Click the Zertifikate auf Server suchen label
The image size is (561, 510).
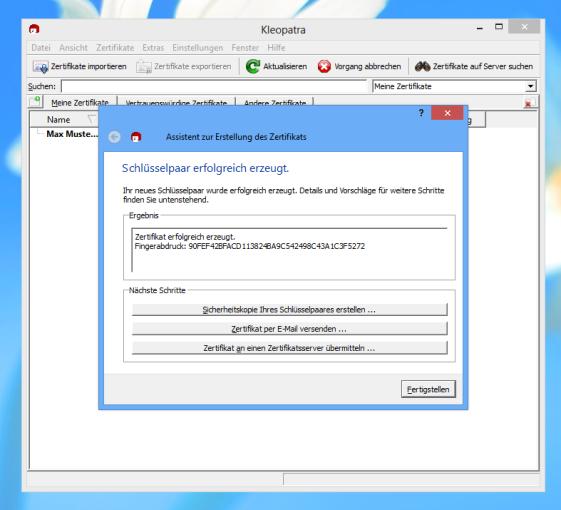(483, 67)
